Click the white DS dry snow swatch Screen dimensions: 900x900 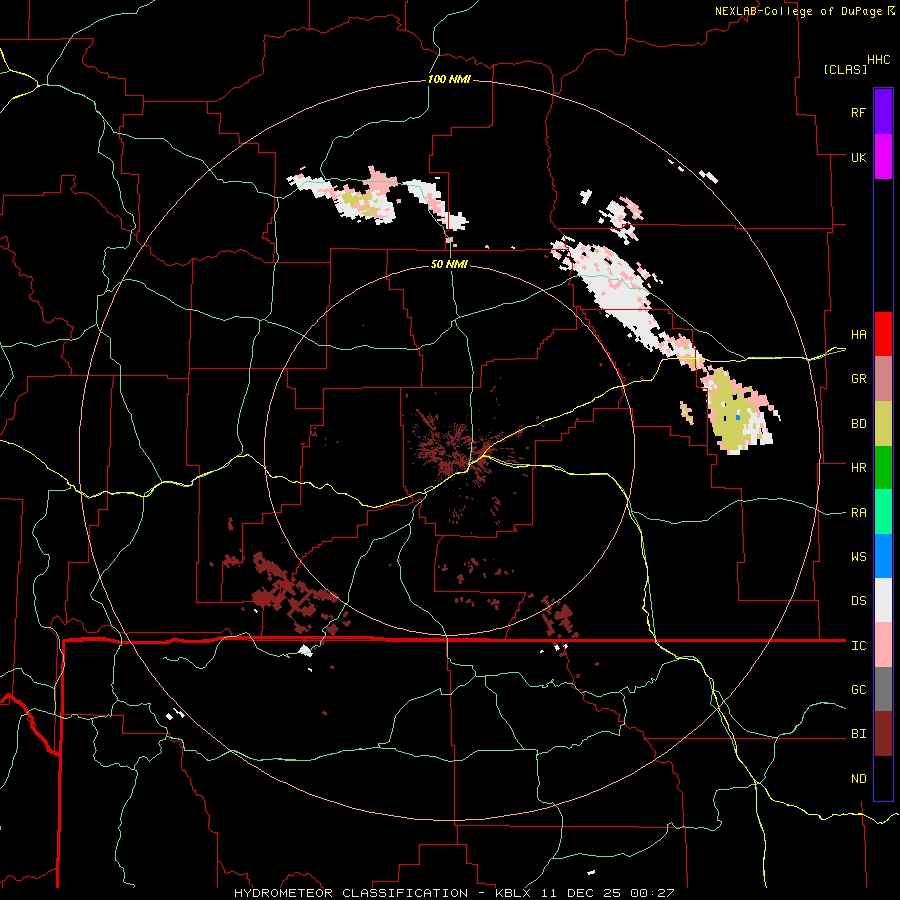(x=883, y=600)
